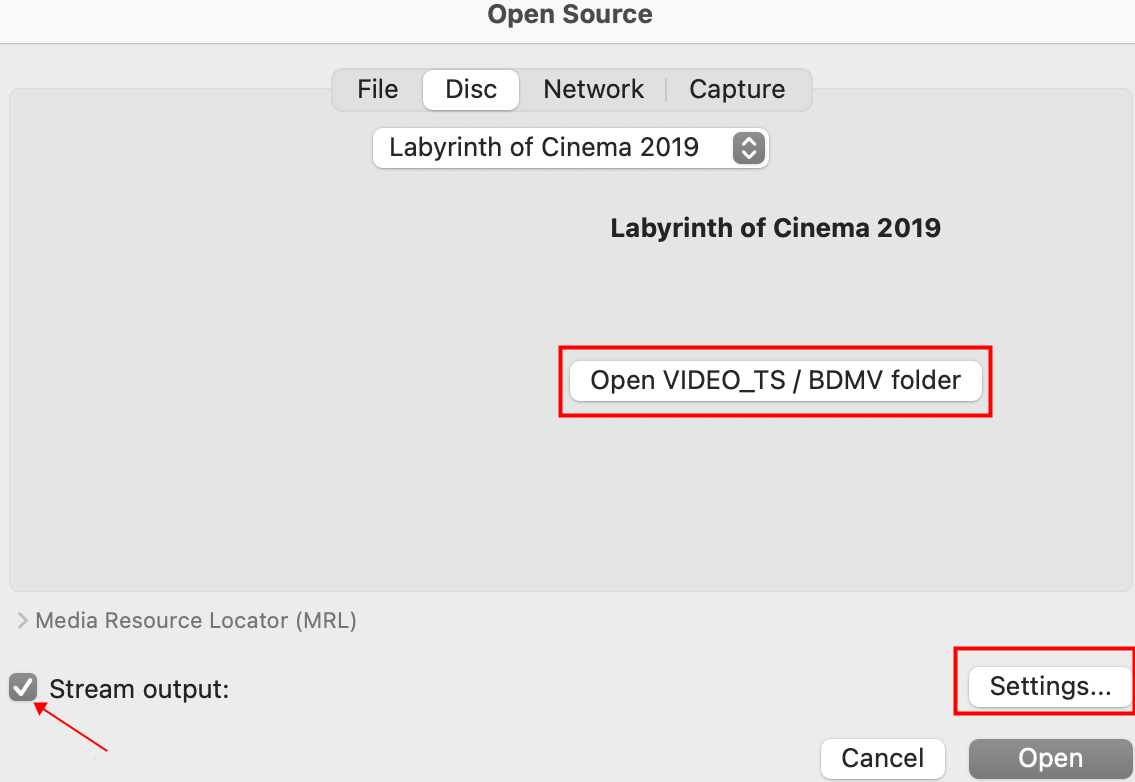Click the Media Resource Locator (MRL) label

196,621
